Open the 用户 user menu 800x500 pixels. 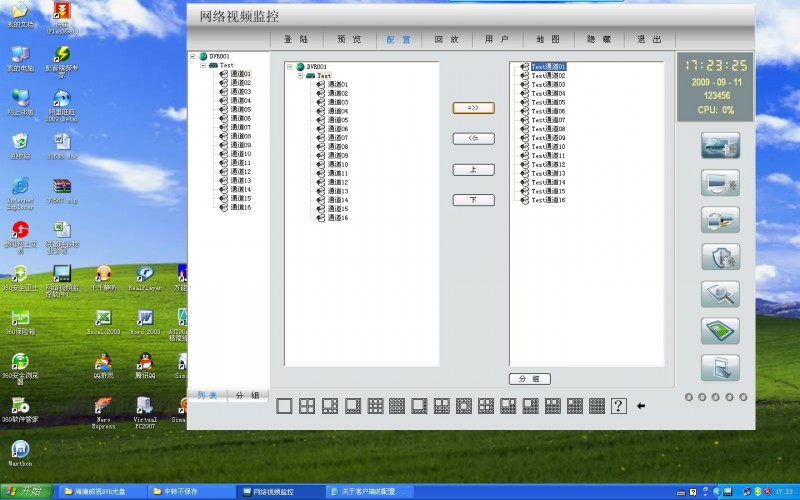coord(497,39)
